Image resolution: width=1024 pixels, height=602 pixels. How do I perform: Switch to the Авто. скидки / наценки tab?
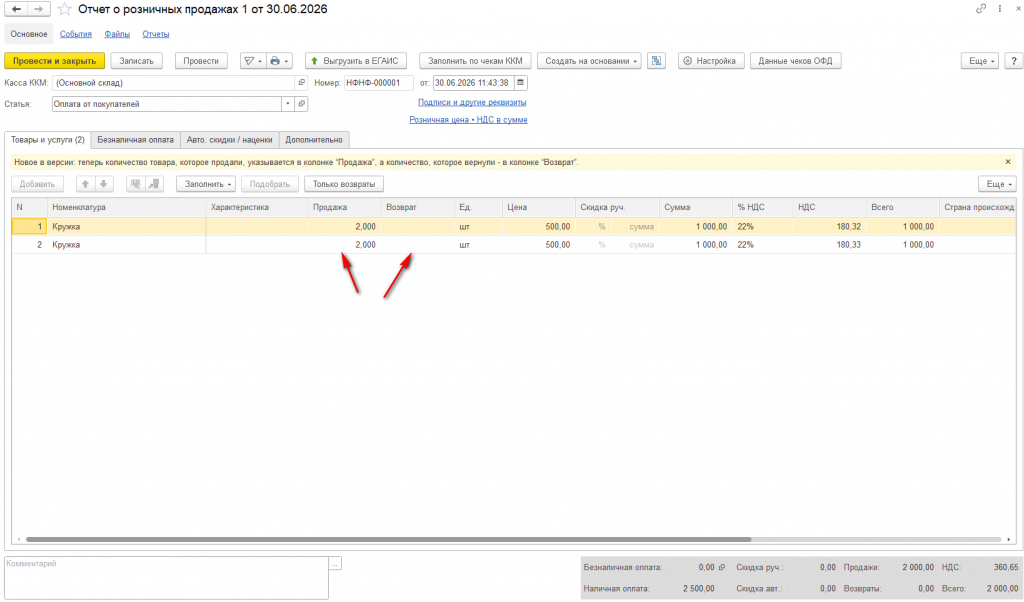[x=229, y=140]
